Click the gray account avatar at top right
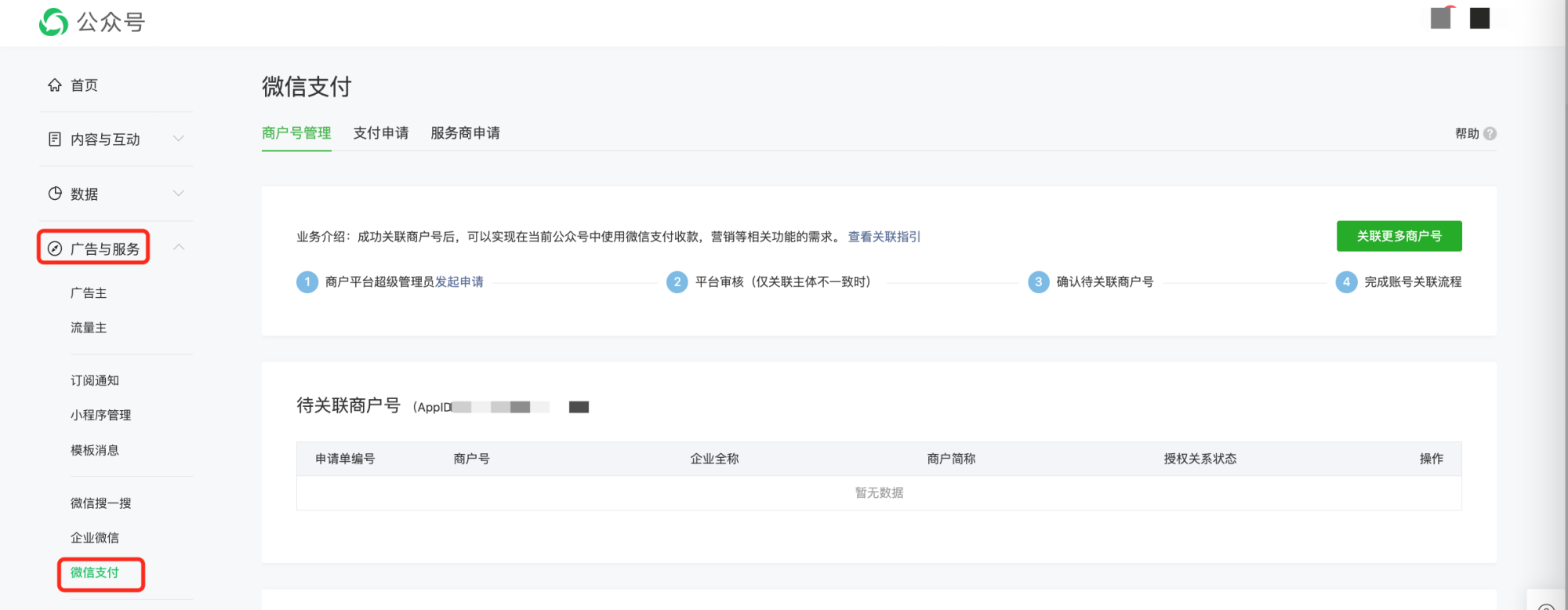The image size is (1568, 610). pos(1441,18)
